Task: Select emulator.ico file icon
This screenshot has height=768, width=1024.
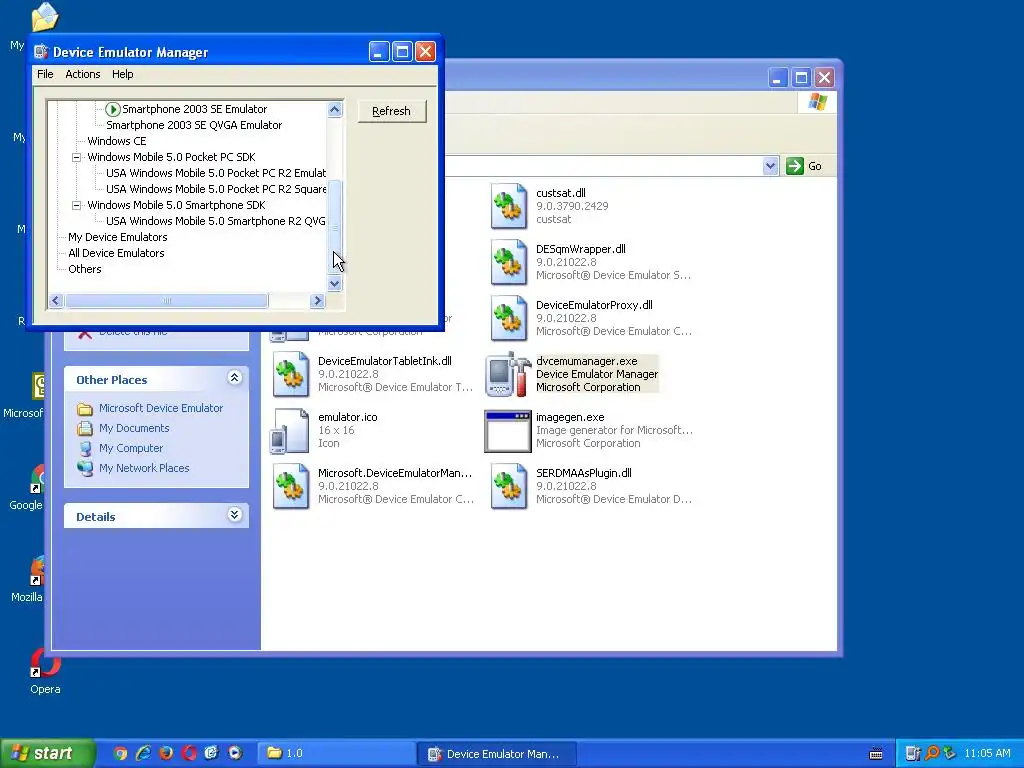Action: 290,430
